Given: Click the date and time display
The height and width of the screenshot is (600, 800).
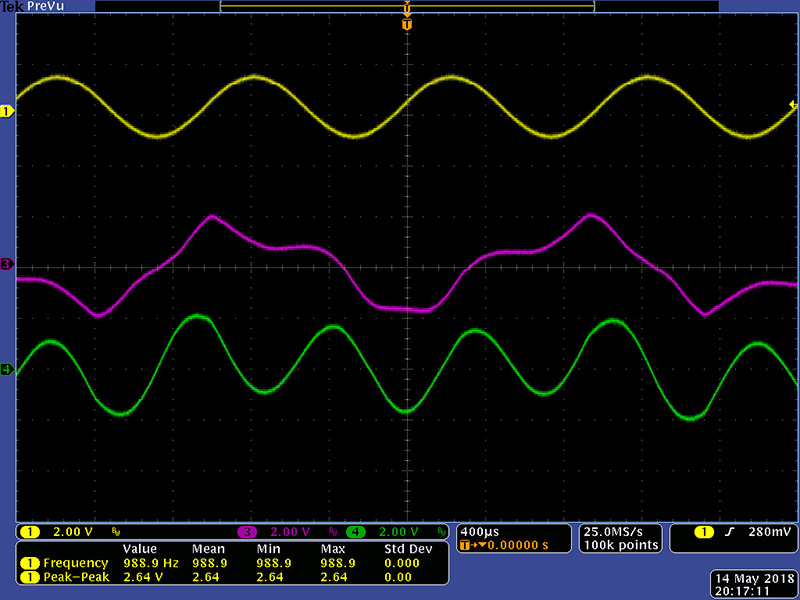Looking at the screenshot, I should point(752,585).
